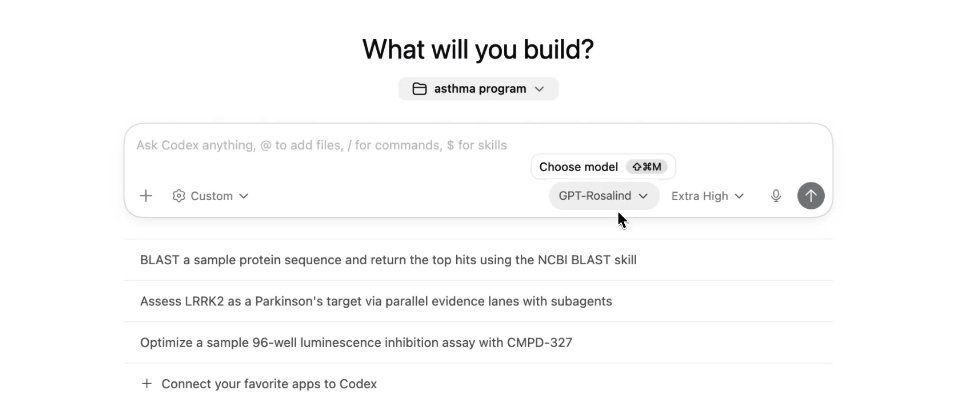Click the folder icon beside asthma program
The height and width of the screenshot is (420, 960).
pyautogui.click(x=420, y=89)
